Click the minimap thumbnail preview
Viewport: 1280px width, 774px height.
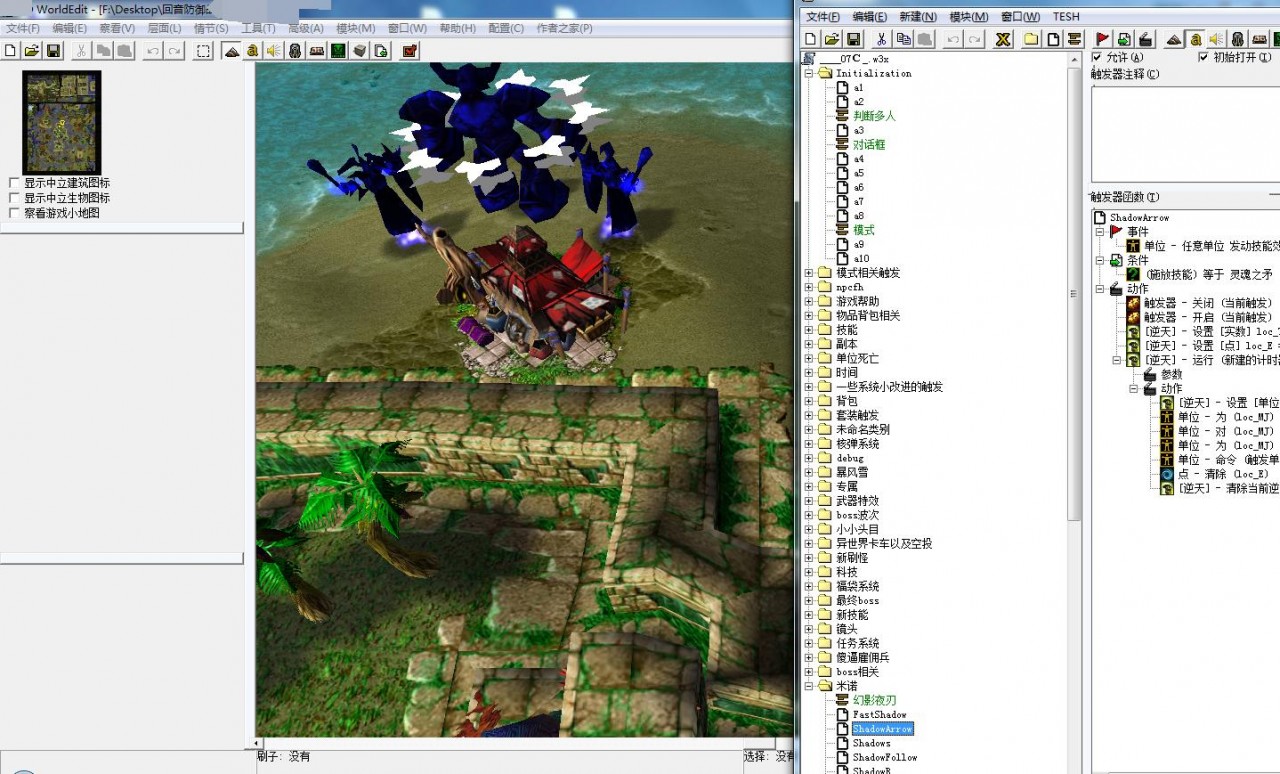click(62, 122)
